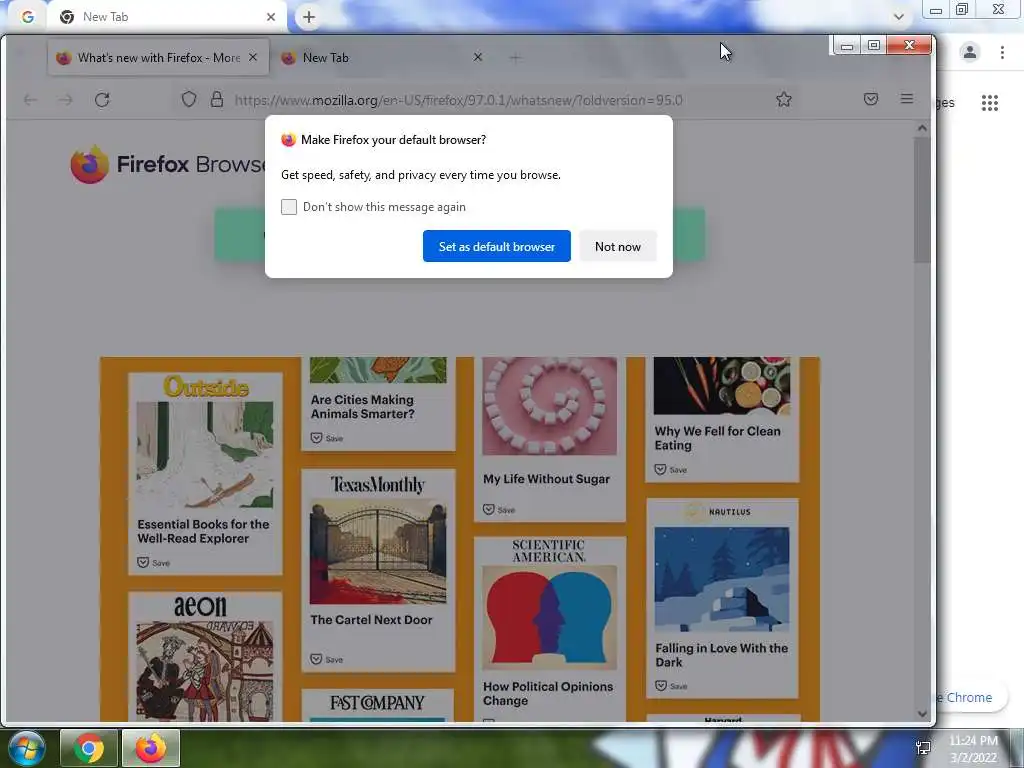This screenshot has width=1024, height=768.
Task: Open a new Chrome tab with plus
Action: (x=309, y=17)
